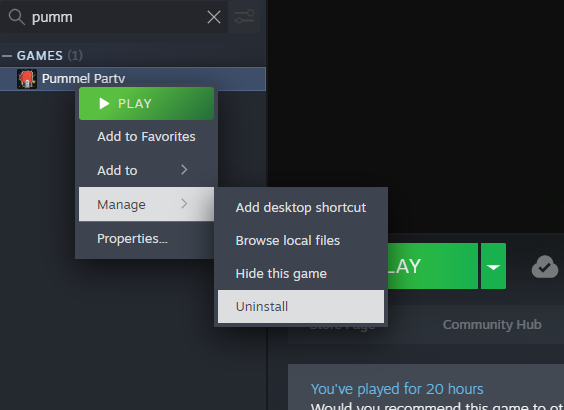This screenshot has height=410, width=564.
Task: Click the GAMES category header text
Action: 40,56
